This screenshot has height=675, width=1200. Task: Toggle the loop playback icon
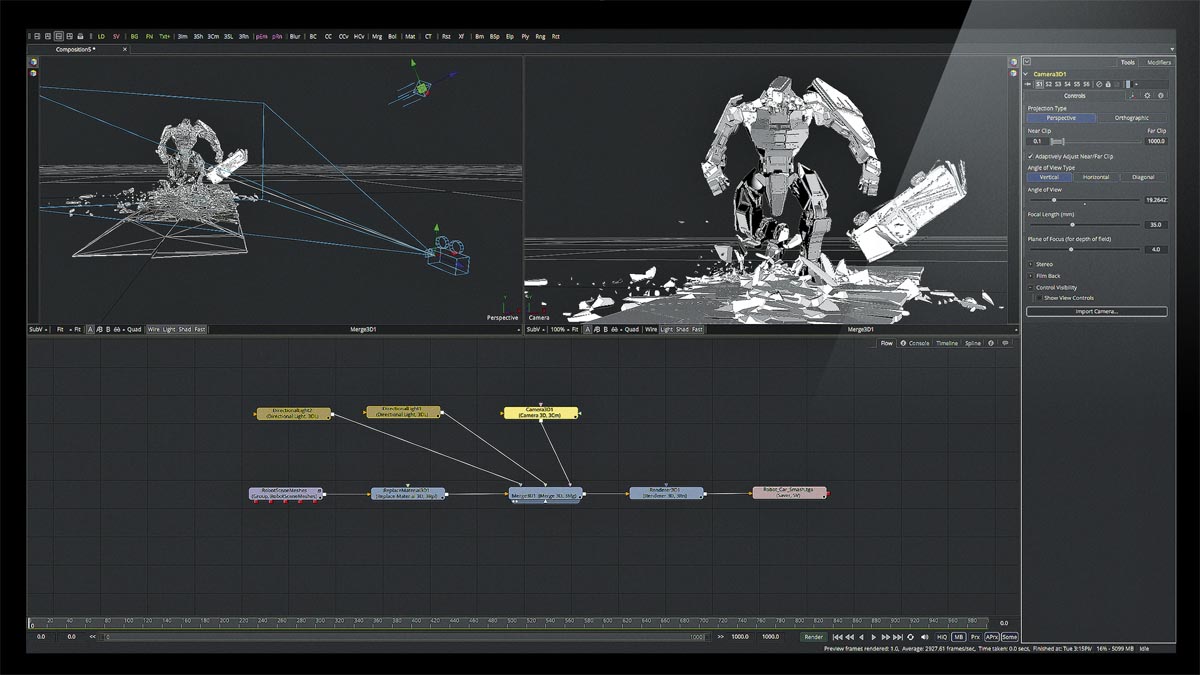click(910, 637)
